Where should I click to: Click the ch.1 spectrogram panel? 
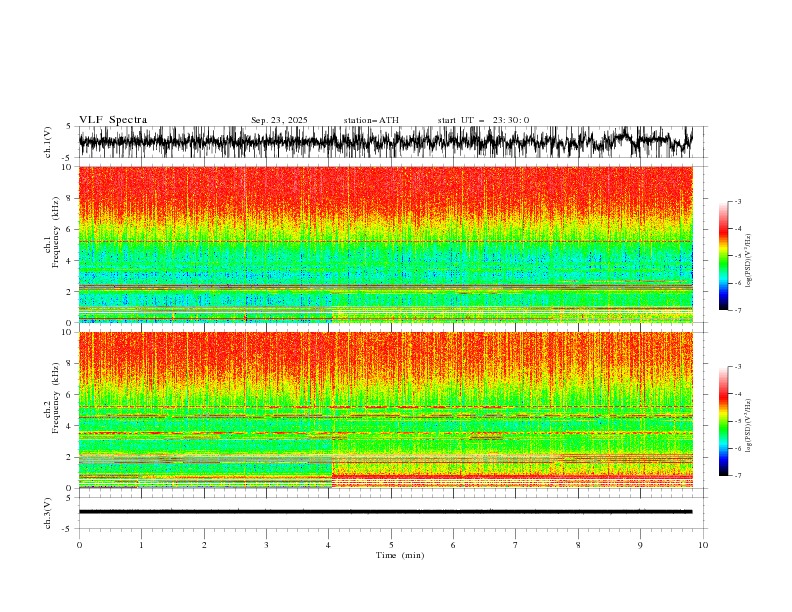coord(385,244)
